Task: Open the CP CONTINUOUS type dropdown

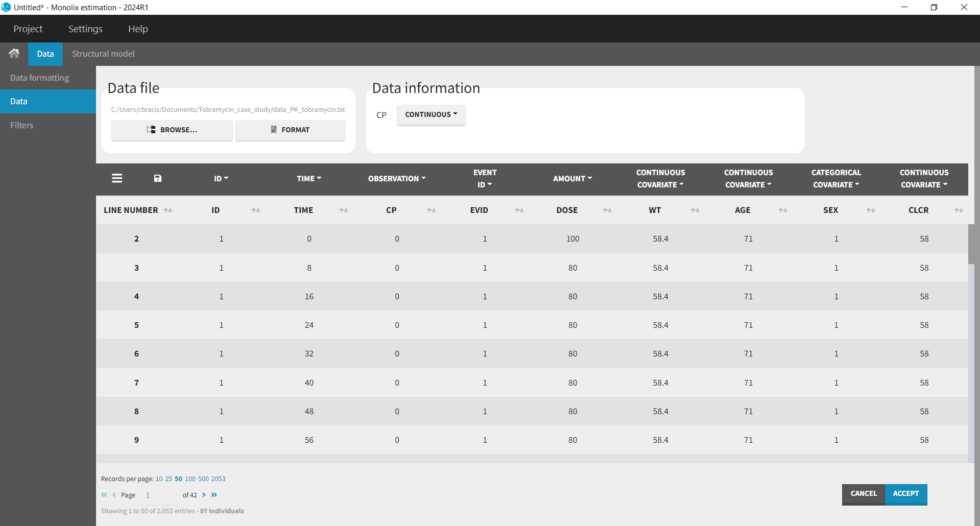Action: coord(431,115)
